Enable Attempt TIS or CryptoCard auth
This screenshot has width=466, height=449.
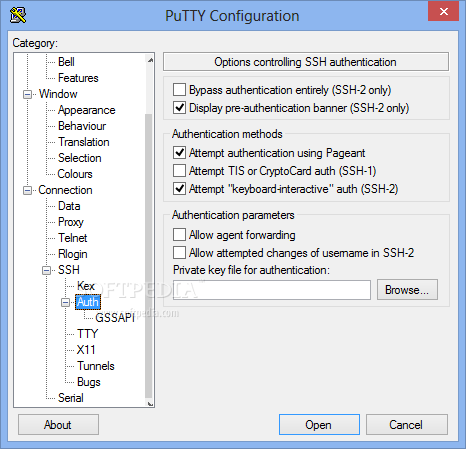pyautogui.click(x=179, y=171)
